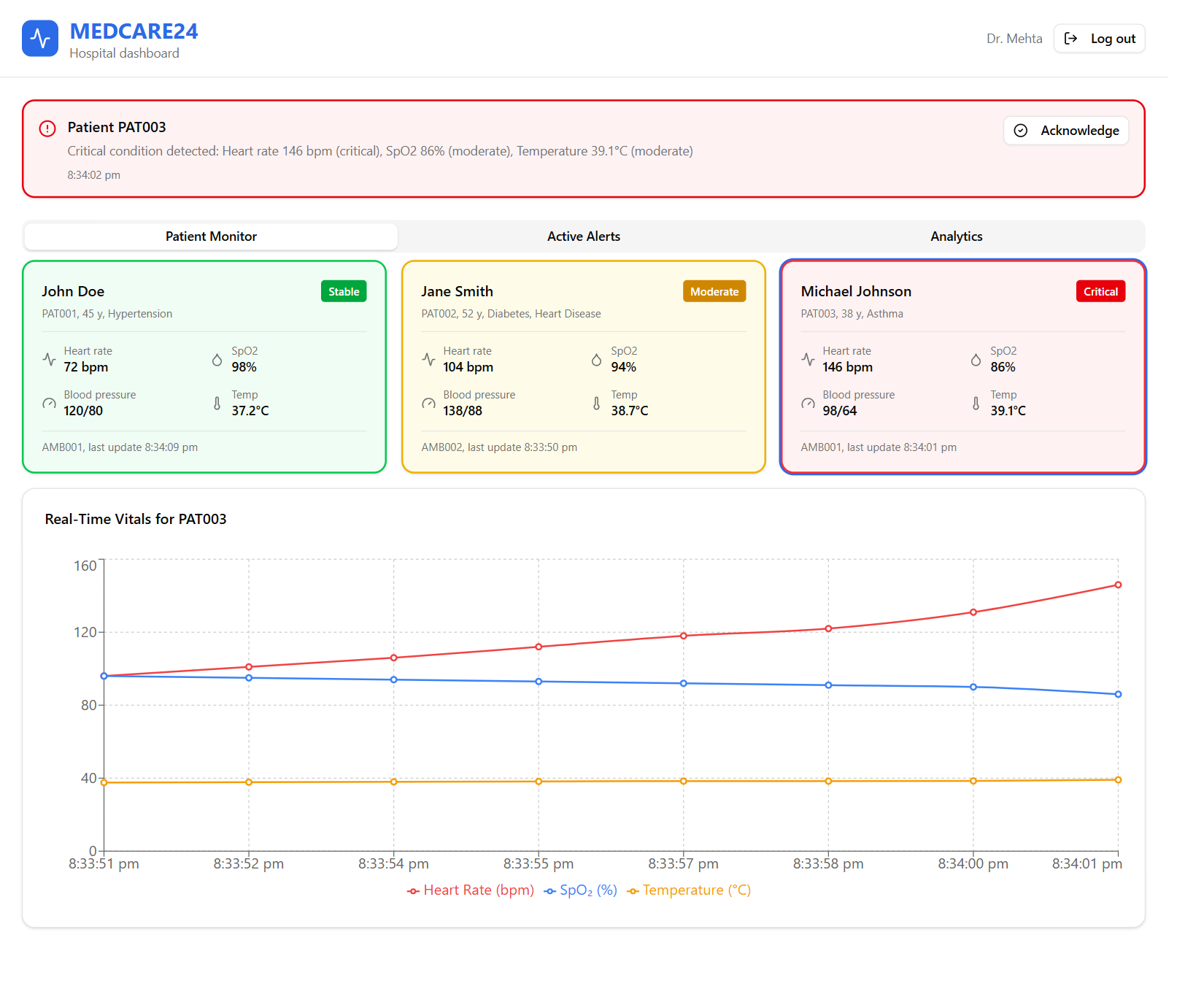Select John Doe's patient name

[73, 291]
